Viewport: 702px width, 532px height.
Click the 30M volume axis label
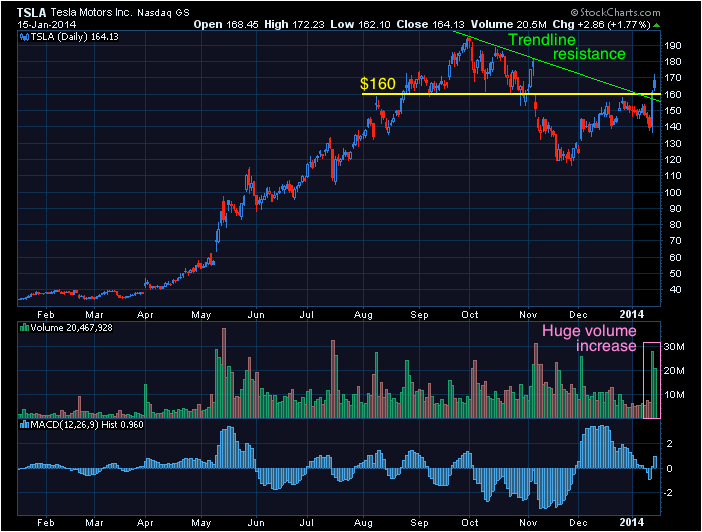[x=674, y=347]
